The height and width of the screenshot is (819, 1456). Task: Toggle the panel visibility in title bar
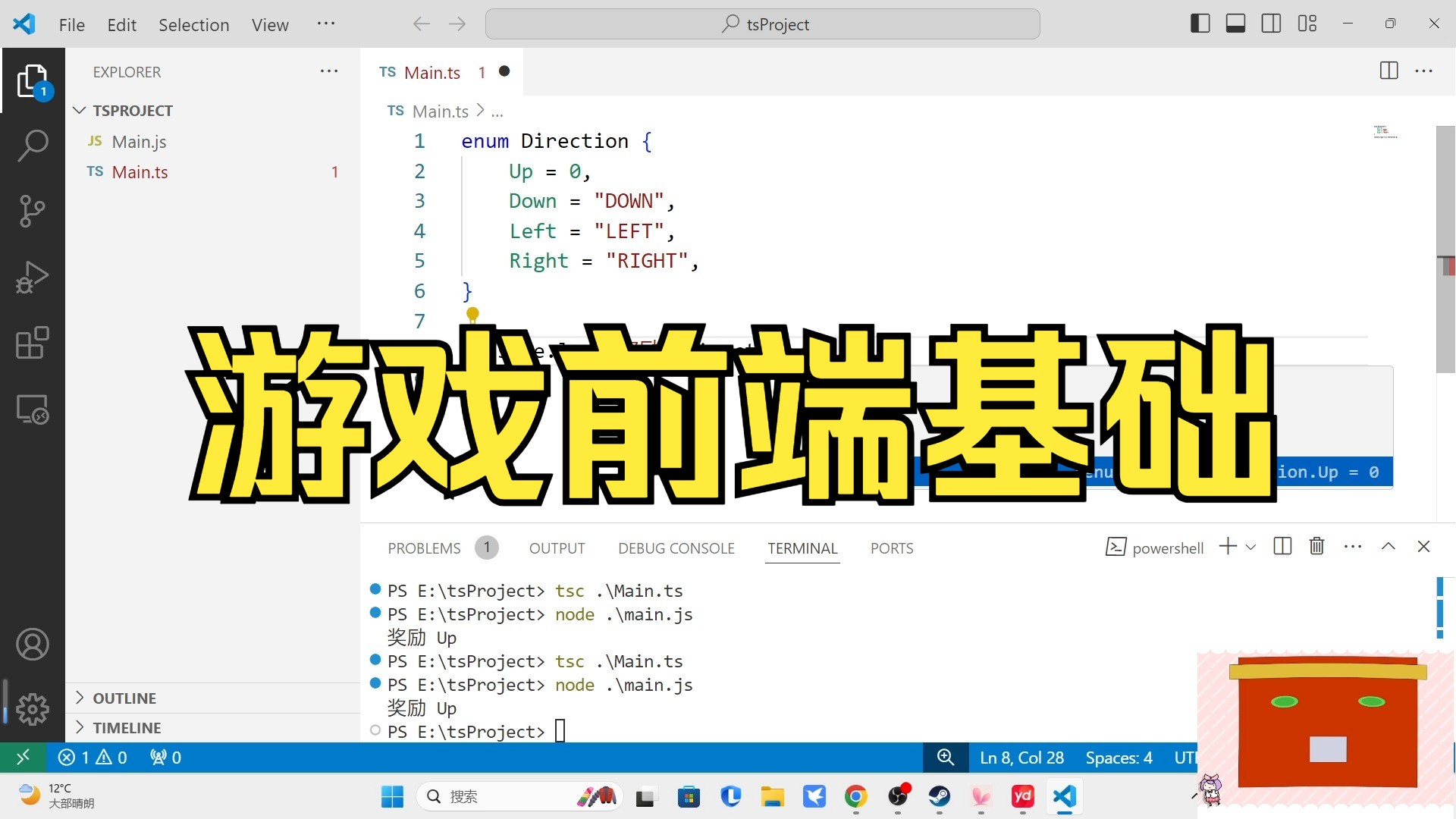pyautogui.click(x=1235, y=24)
